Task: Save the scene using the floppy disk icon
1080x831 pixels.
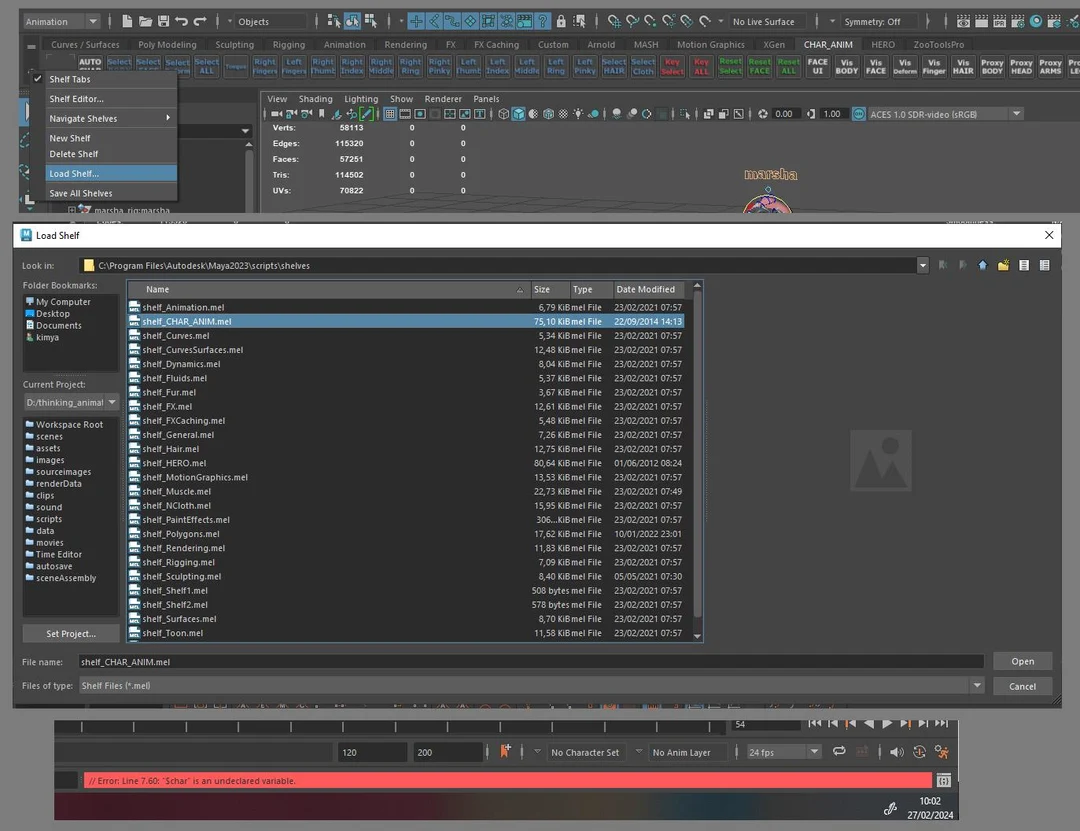Action: pos(164,20)
